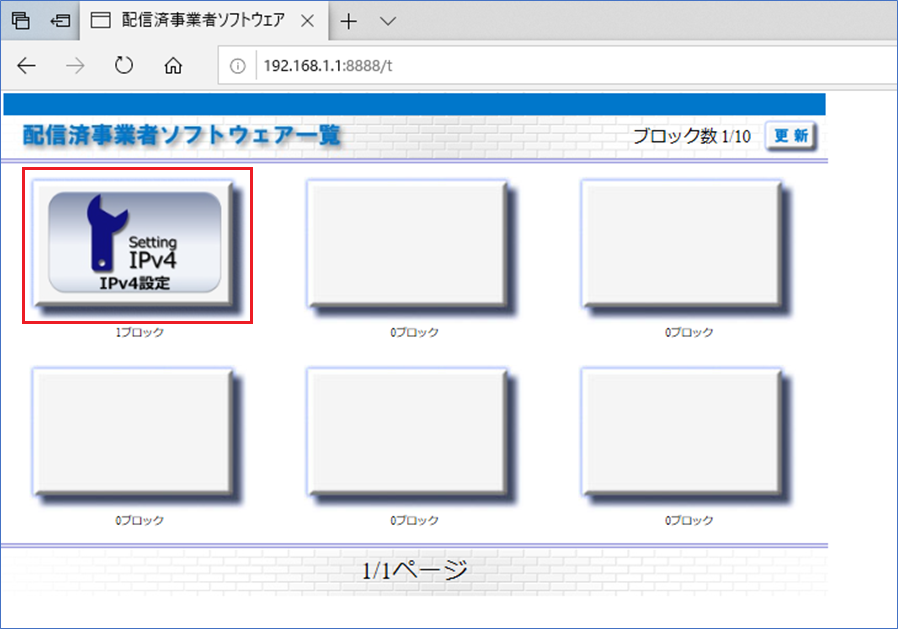Select the empty tile in top-row middle

click(x=406, y=241)
